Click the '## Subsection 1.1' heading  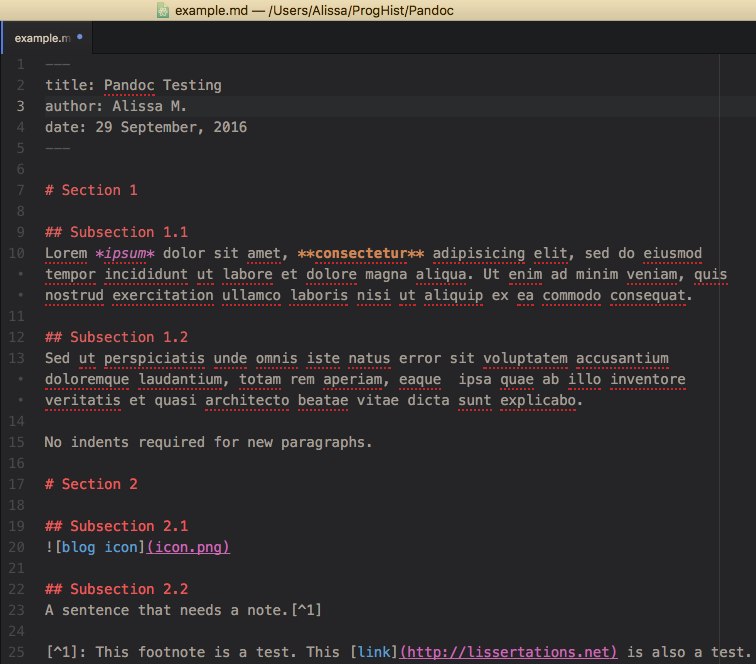(x=116, y=232)
